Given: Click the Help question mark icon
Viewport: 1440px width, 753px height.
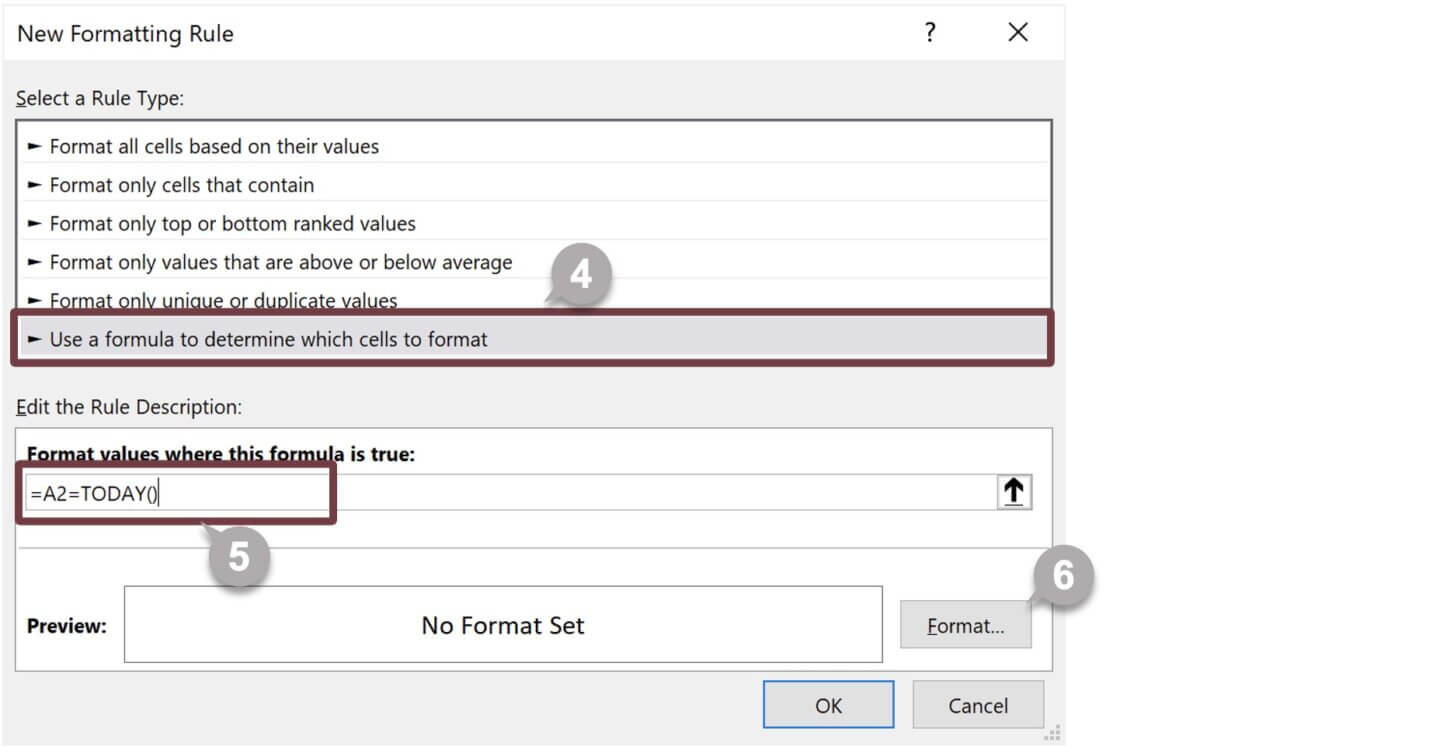Looking at the screenshot, I should point(930,32).
